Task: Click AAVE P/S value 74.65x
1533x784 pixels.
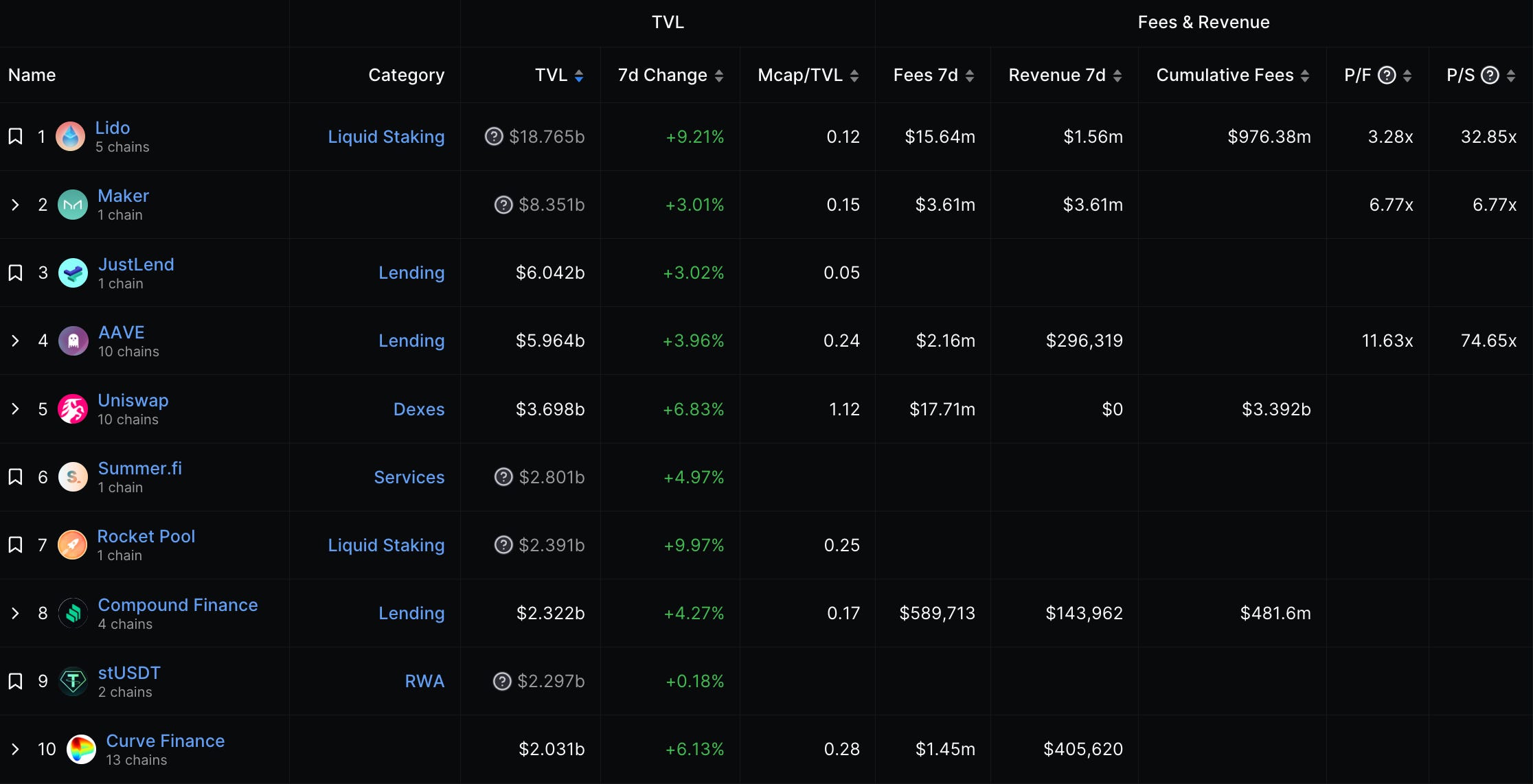Action: coord(1488,341)
